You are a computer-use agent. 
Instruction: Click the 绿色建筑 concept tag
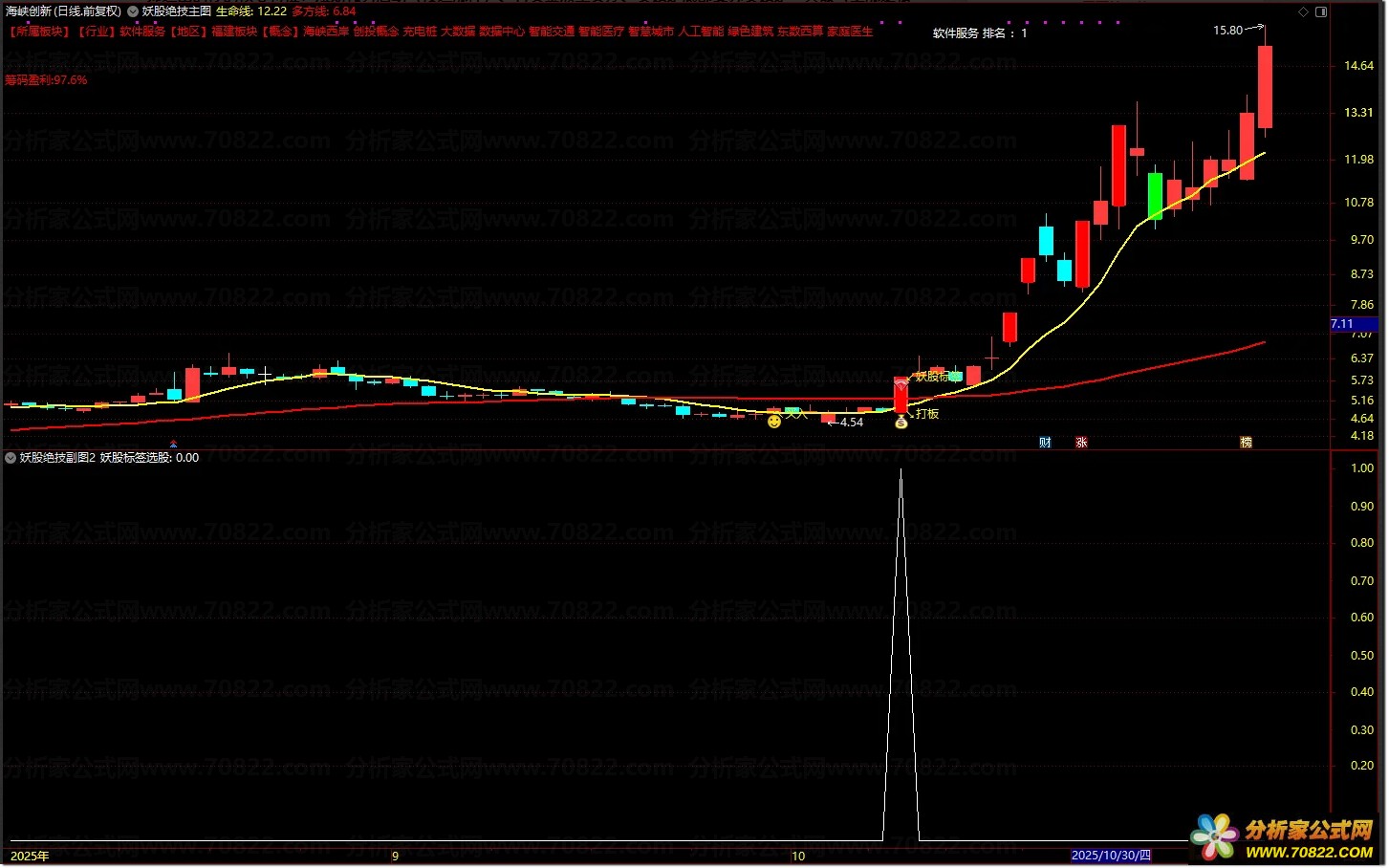[750, 32]
